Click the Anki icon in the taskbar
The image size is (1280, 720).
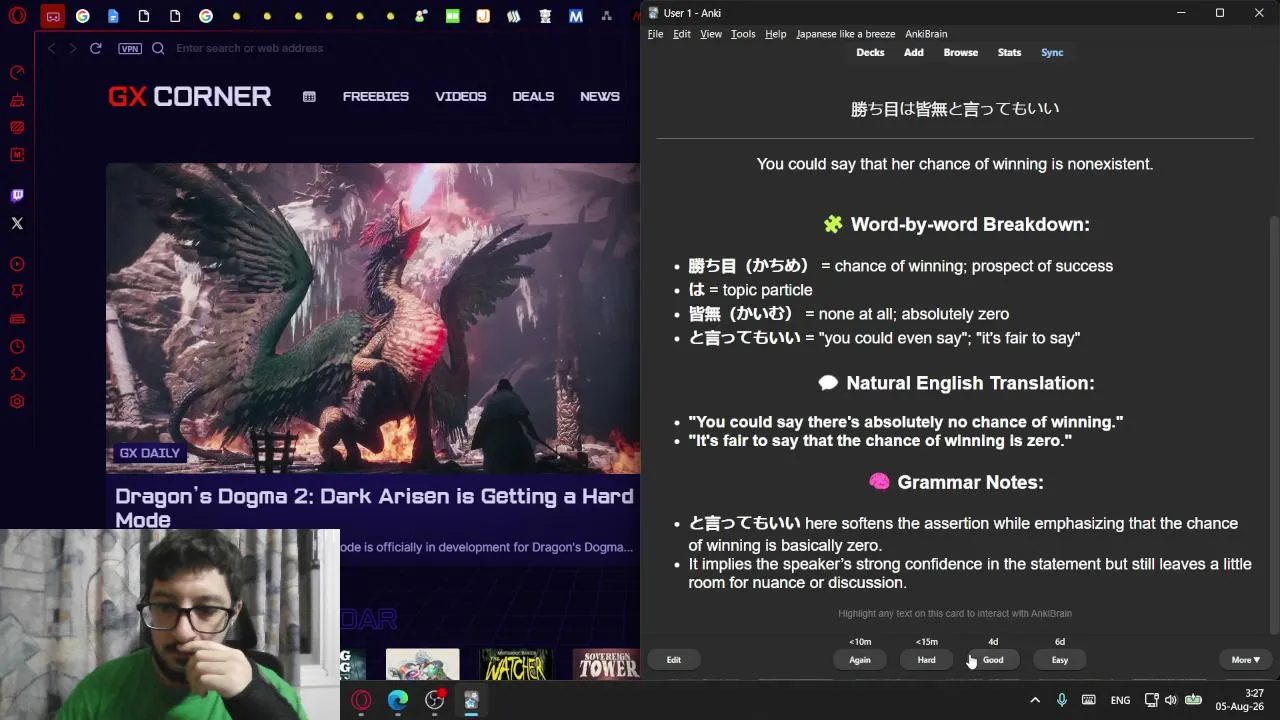471,700
